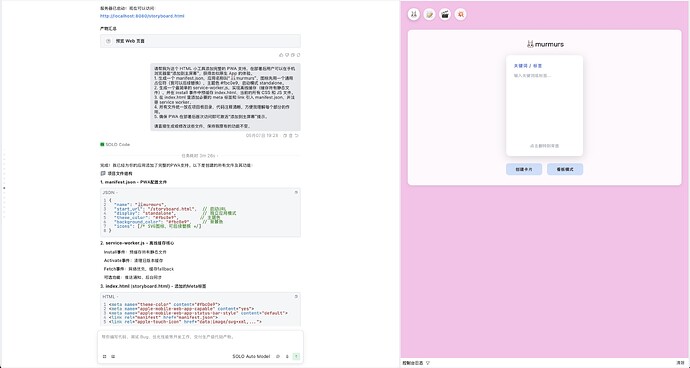Open the JSON language dropdown on the code block
The width and height of the screenshot is (690, 368).
pyautogui.click(x=110, y=192)
